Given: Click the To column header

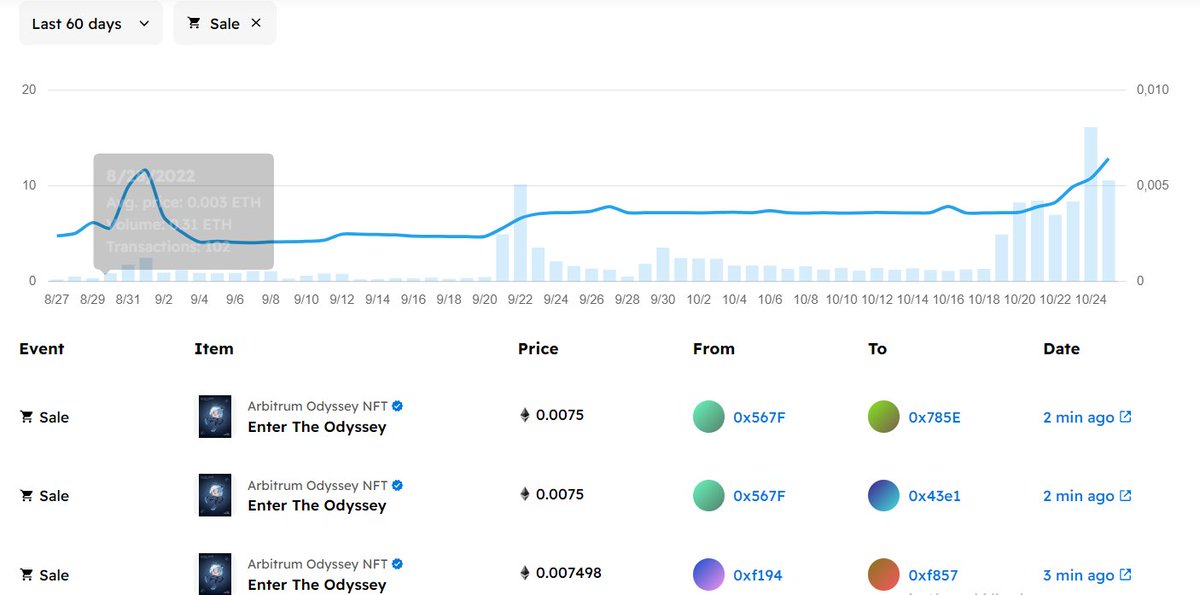Looking at the screenshot, I should (877, 349).
